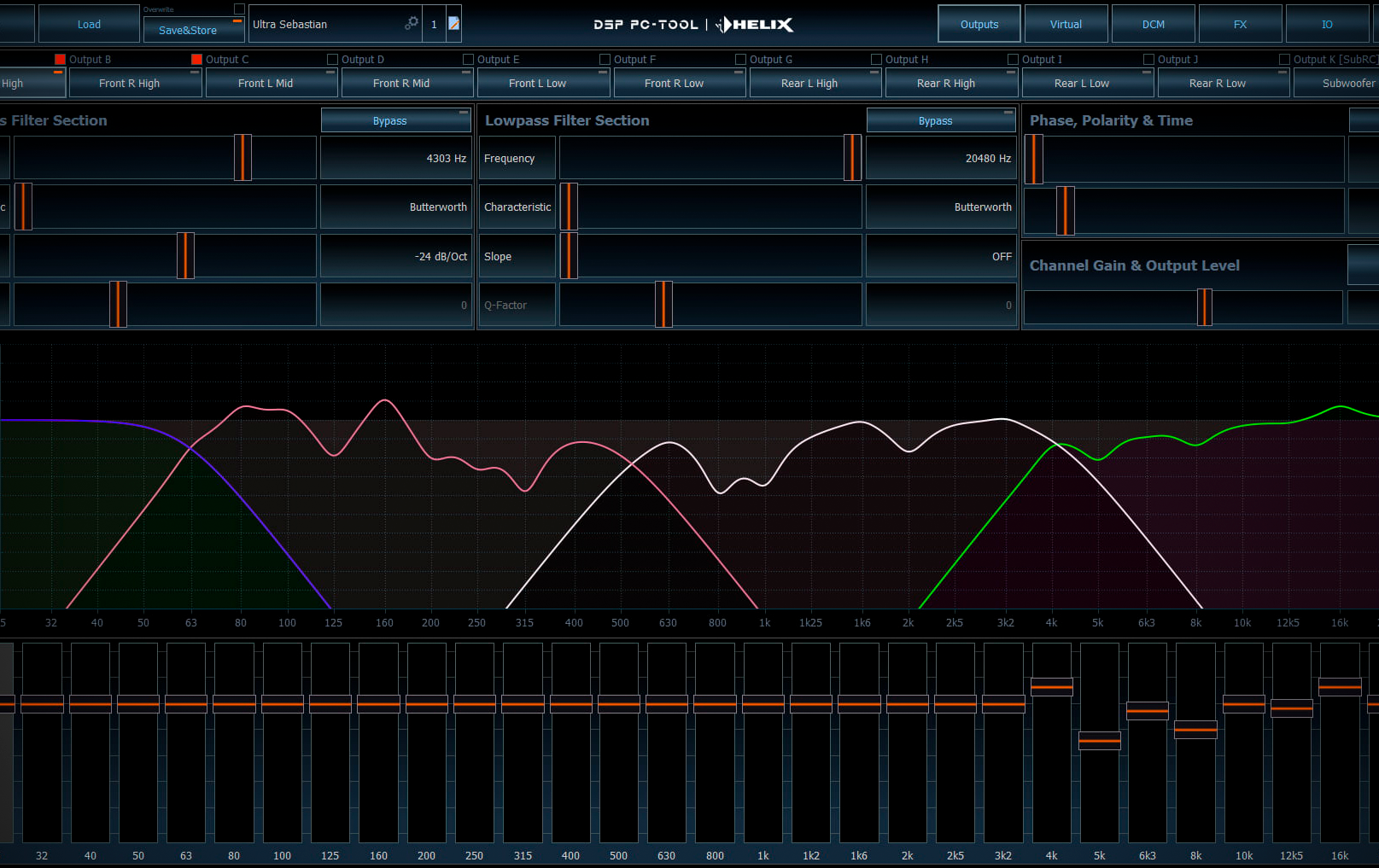Click the 5k EQ band fader
1379x868 pixels.
click(x=1099, y=741)
